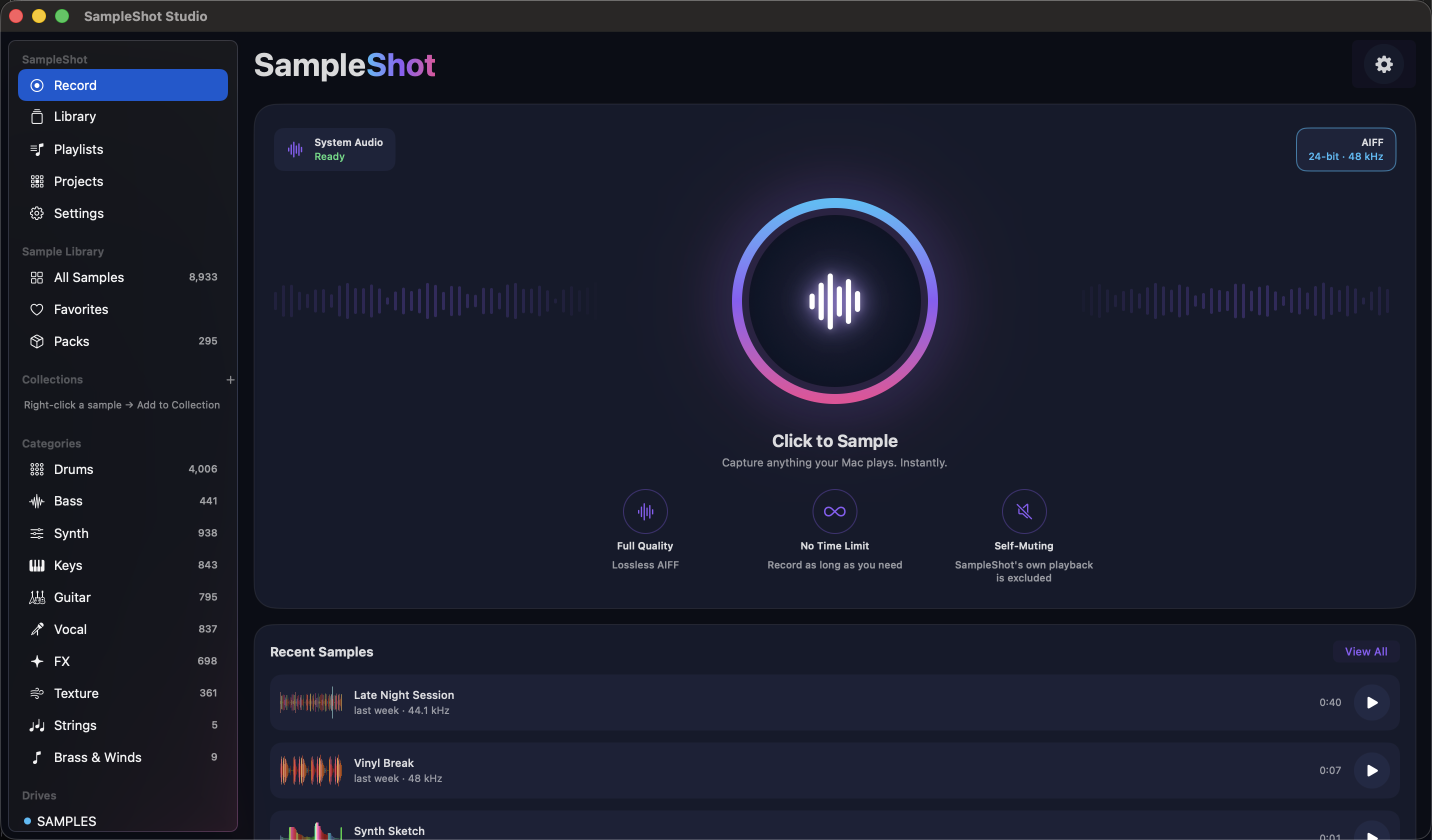Click the Library box icon
Image resolution: width=1432 pixels, height=840 pixels.
pos(37,116)
